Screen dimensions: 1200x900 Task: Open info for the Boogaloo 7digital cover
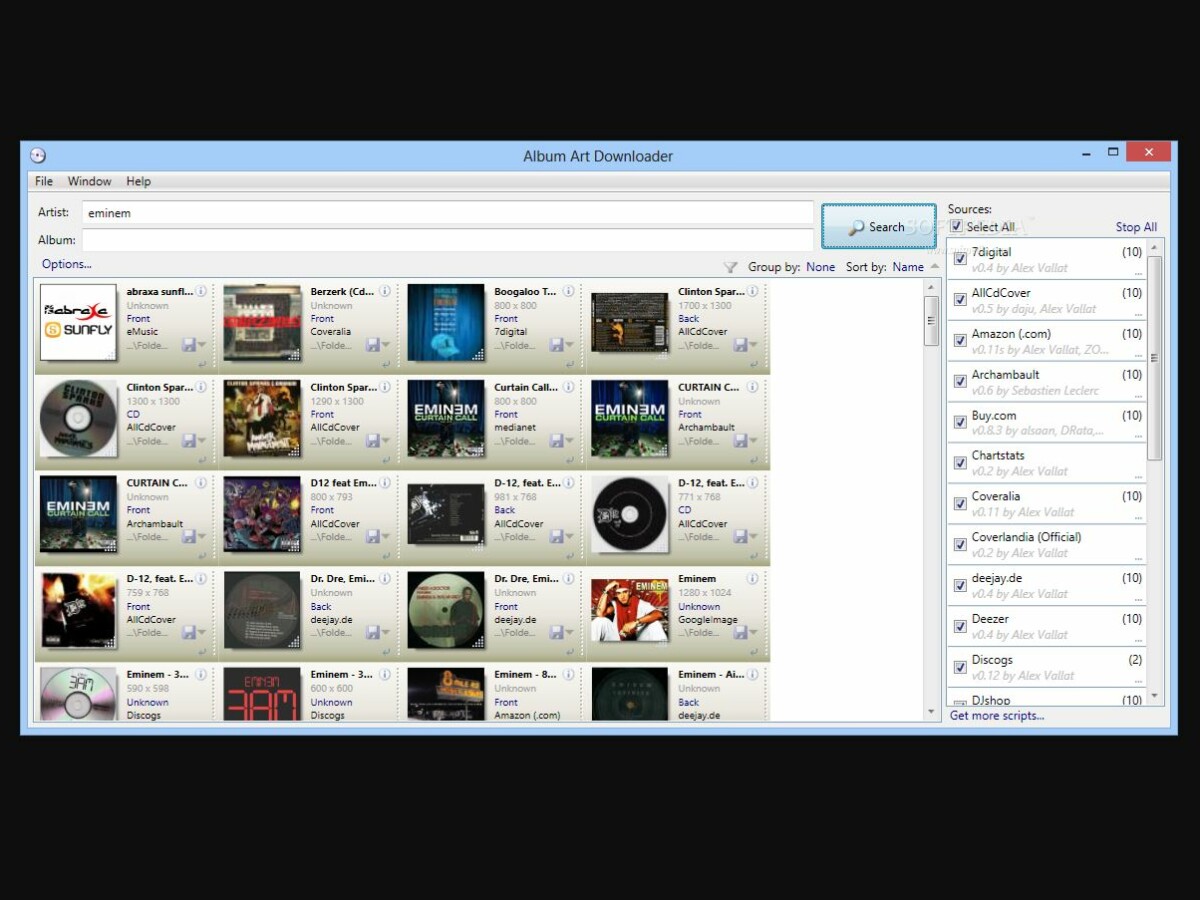568,292
